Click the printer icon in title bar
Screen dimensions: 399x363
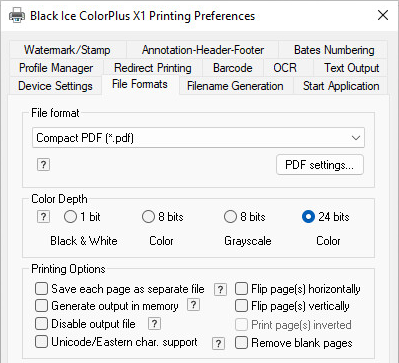click(x=17, y=15)
